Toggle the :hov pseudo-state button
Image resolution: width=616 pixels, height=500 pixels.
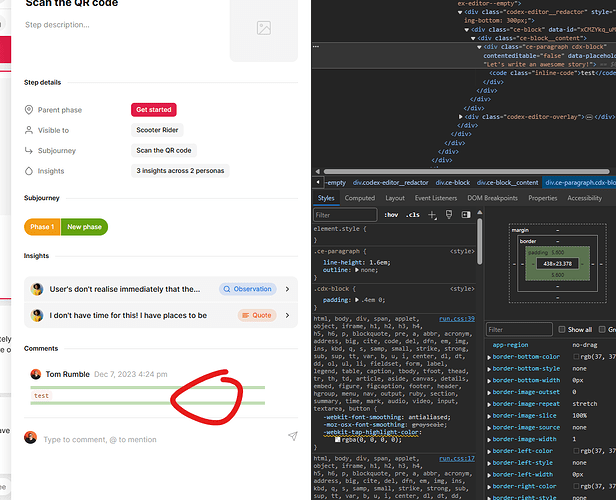click(391, 215)
